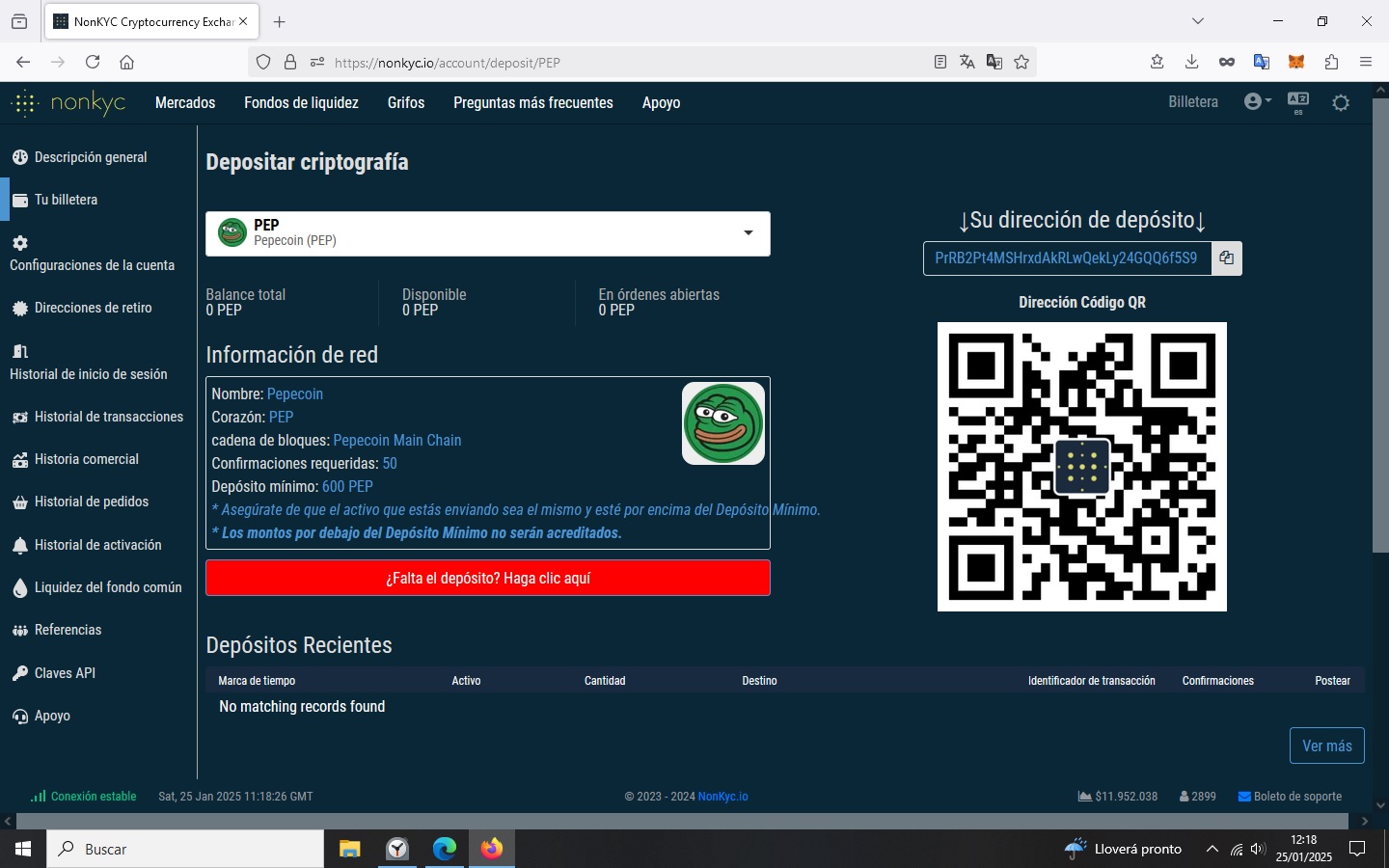Viewport: 1389px width, 868px height.
Task: Open Apoyo in top navigation
Action: pos(661,102)
